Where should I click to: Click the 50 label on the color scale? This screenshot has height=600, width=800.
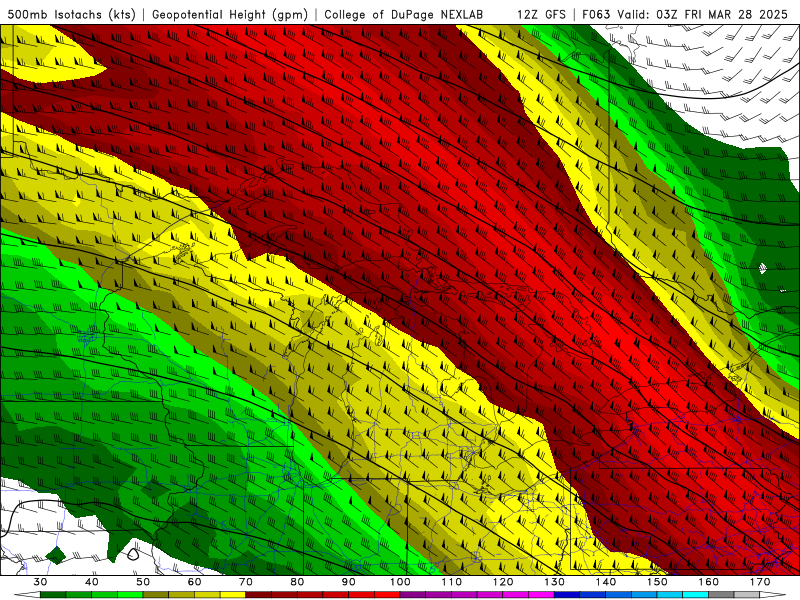point(143,582)
